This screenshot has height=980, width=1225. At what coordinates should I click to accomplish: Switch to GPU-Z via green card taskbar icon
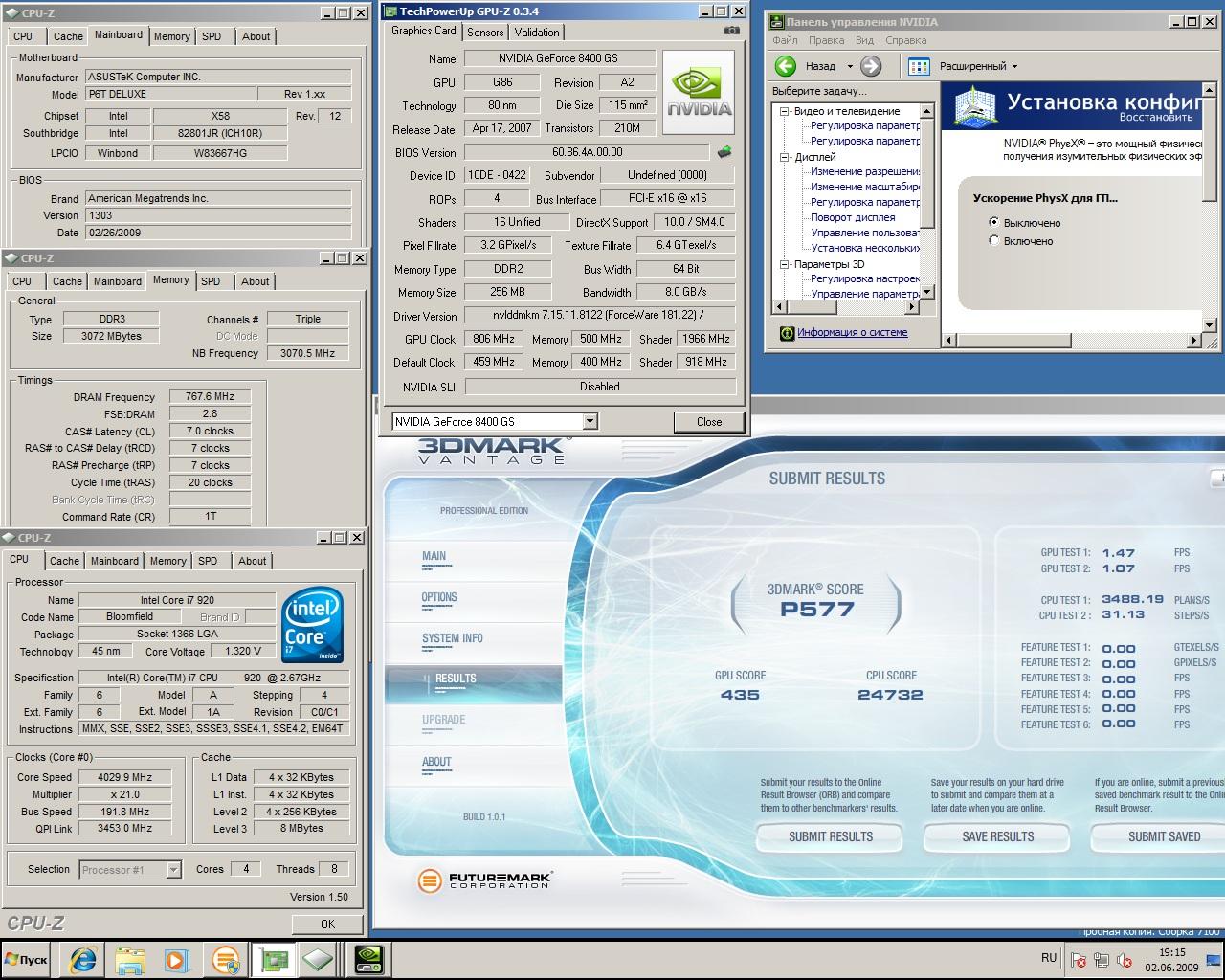click(x=274, y=960)
